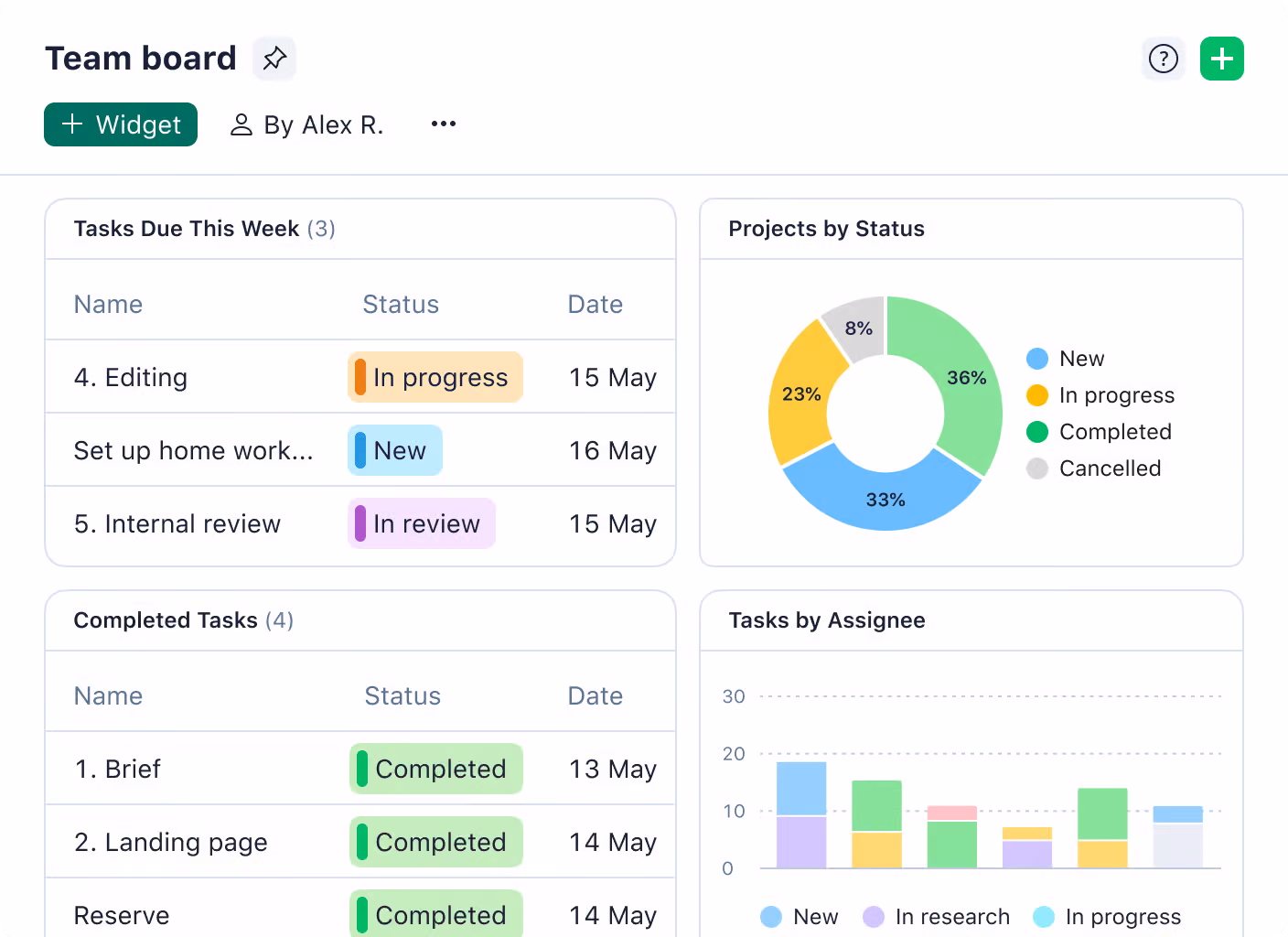Open the 2. Landing page task
The image size is (1288, 937).
click(171, 842)
